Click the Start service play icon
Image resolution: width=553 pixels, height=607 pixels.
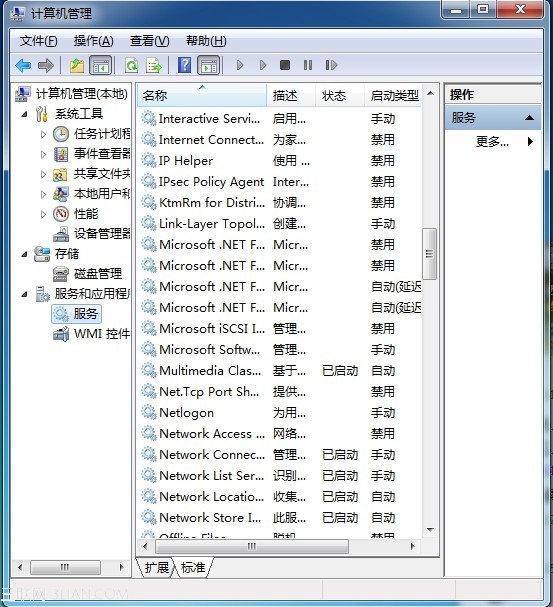tap(240, 65)
